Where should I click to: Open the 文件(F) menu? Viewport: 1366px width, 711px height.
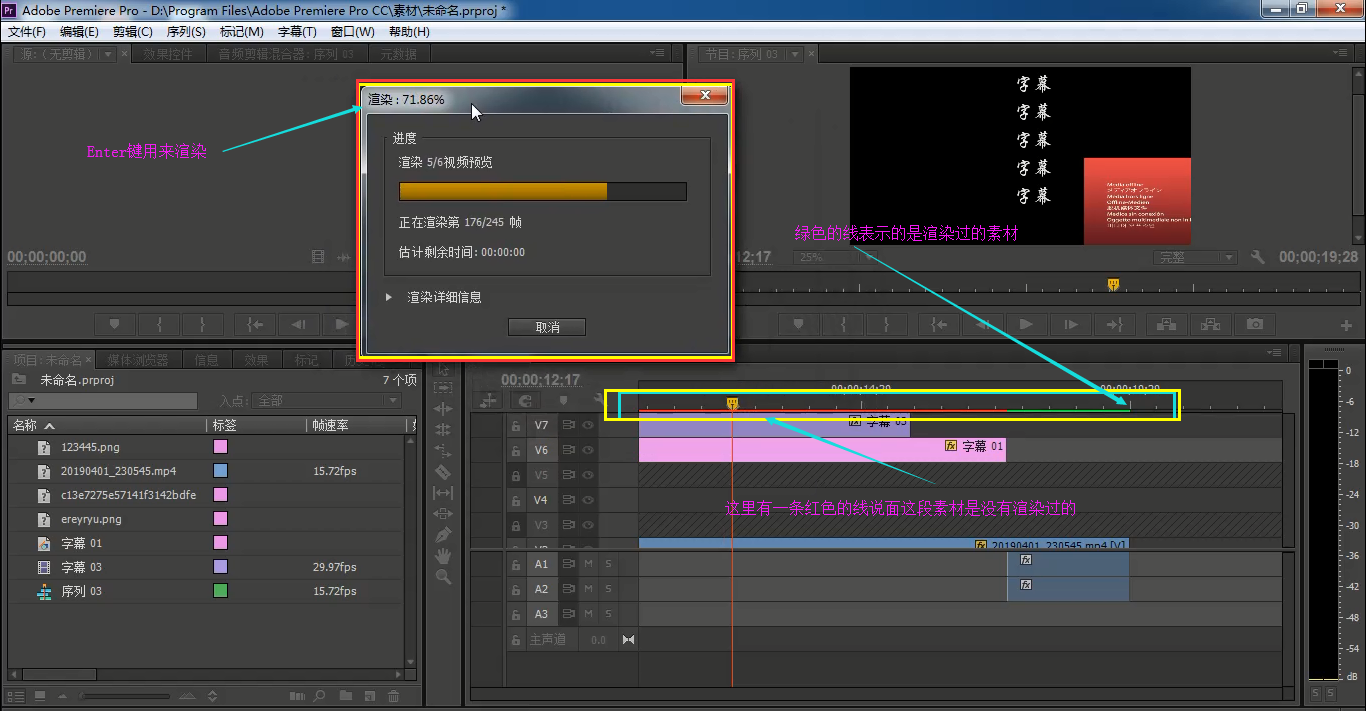coord(27,32)
